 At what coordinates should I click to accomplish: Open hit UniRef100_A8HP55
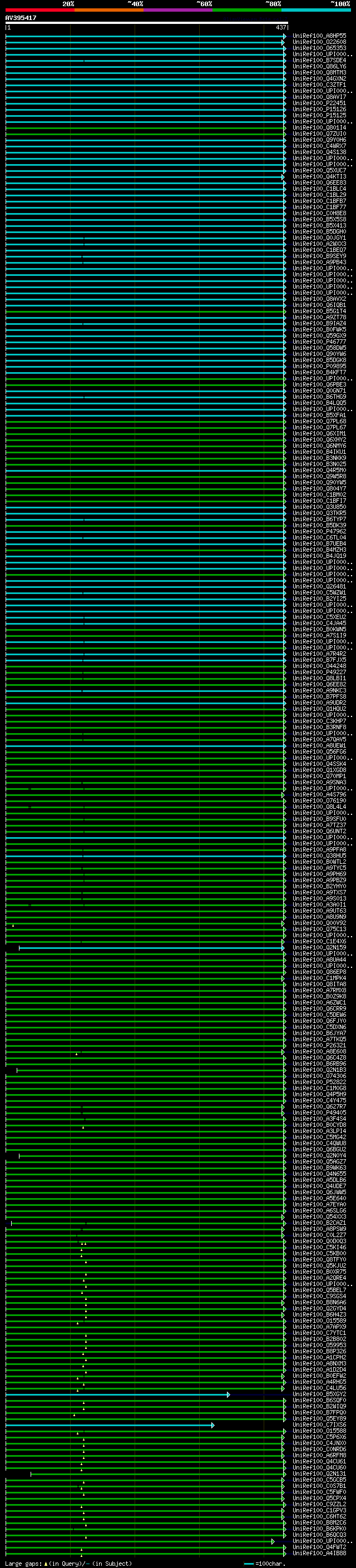[x=319, y=36]
